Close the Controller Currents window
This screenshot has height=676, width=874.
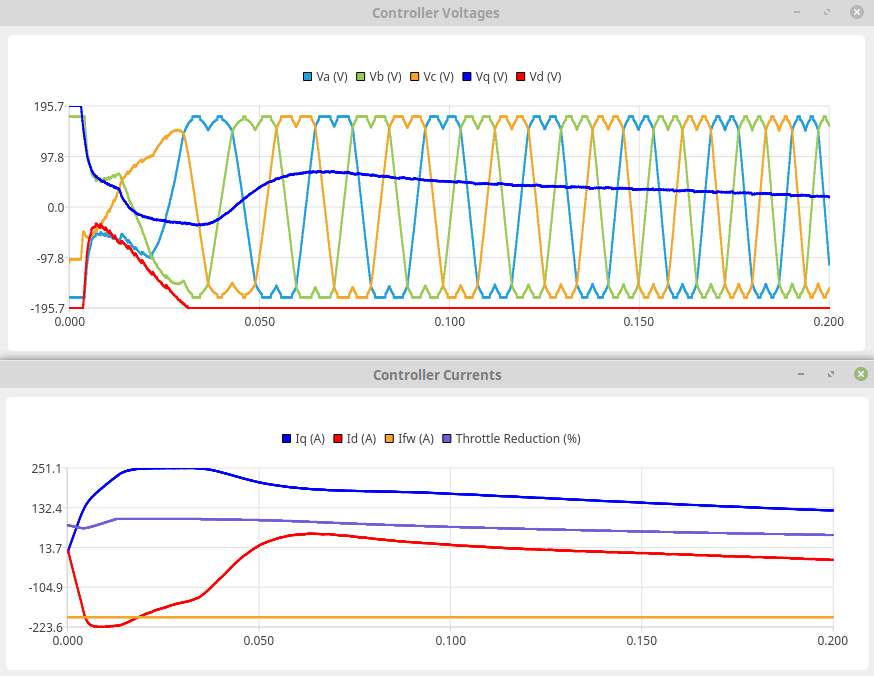[859, 374]
